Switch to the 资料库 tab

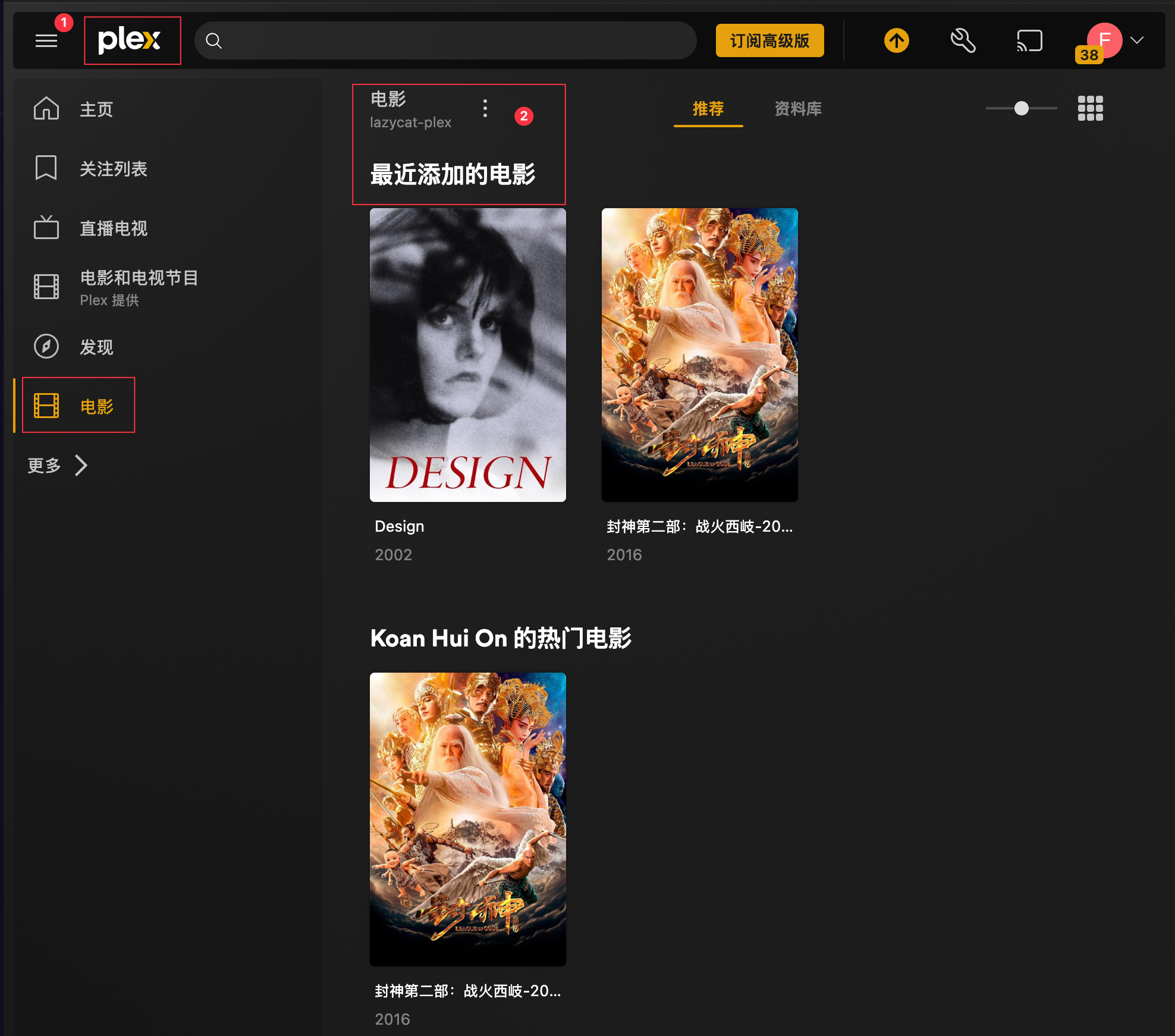point(798,109)
